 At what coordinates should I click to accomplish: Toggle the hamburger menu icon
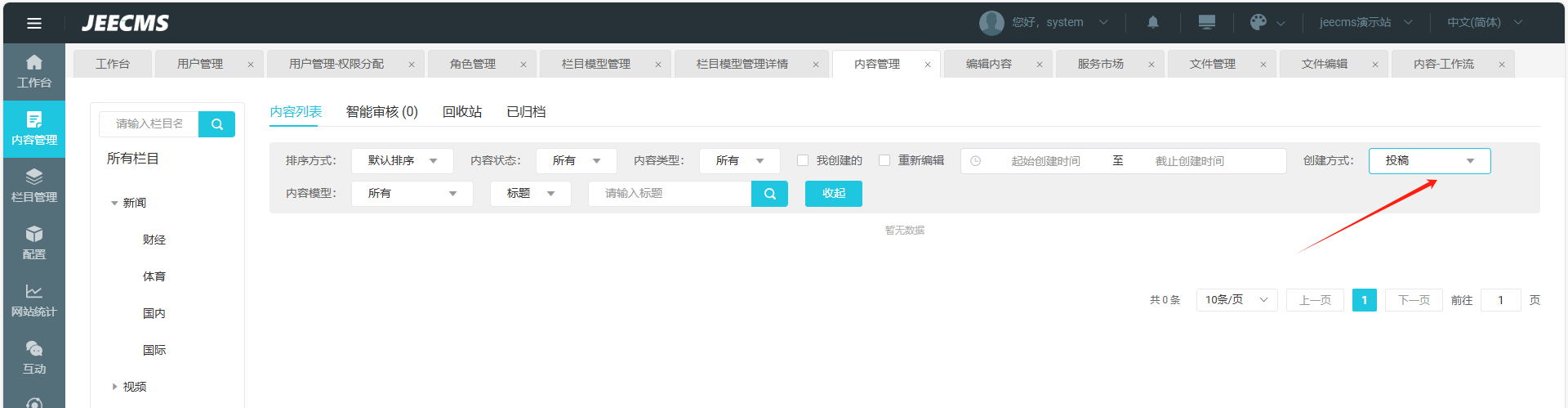[34, 23]
